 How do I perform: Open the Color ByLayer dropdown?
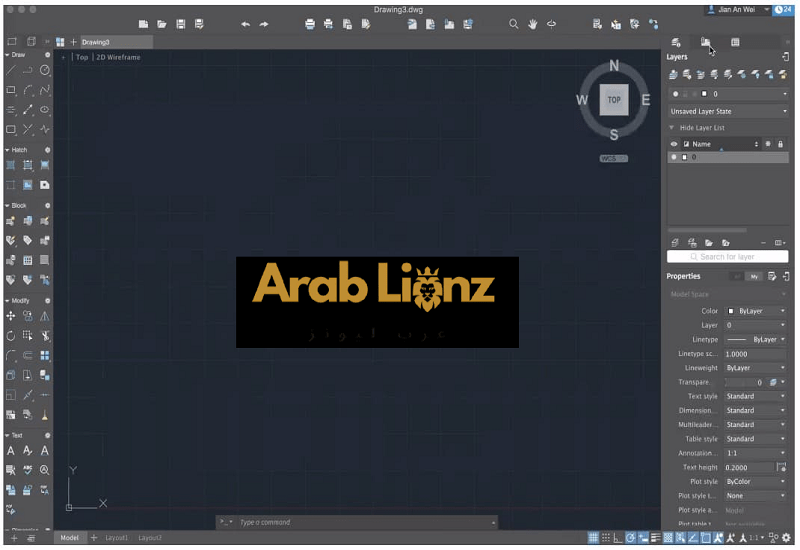[x=756, y=311]
